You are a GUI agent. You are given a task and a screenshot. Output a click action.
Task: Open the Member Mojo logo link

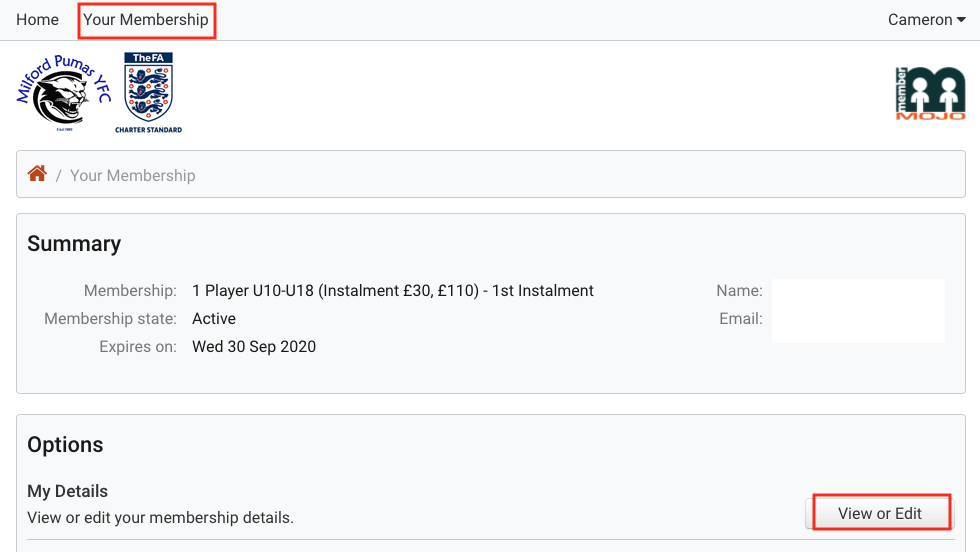pyautogui.click(x=930, y=94)
